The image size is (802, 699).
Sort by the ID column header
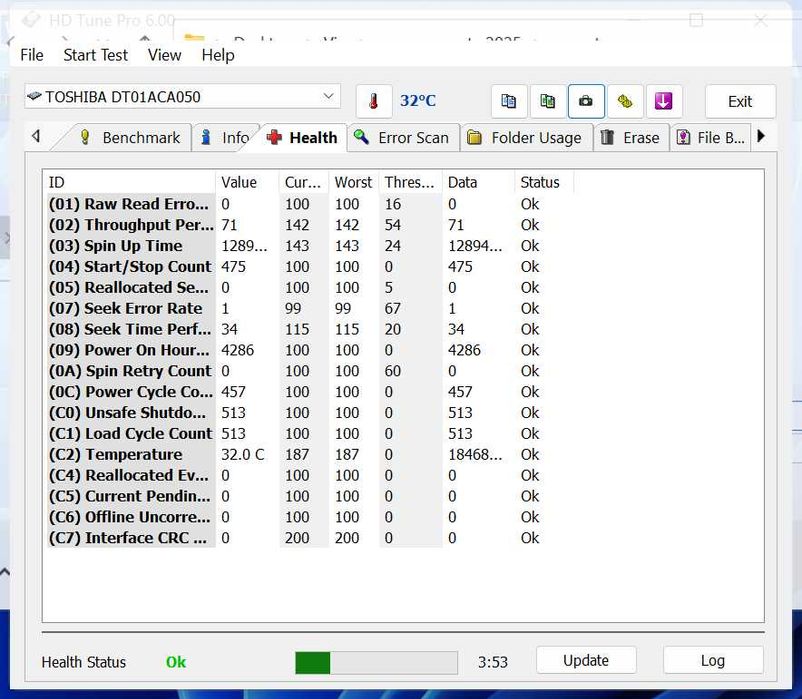tap(130, 183)
